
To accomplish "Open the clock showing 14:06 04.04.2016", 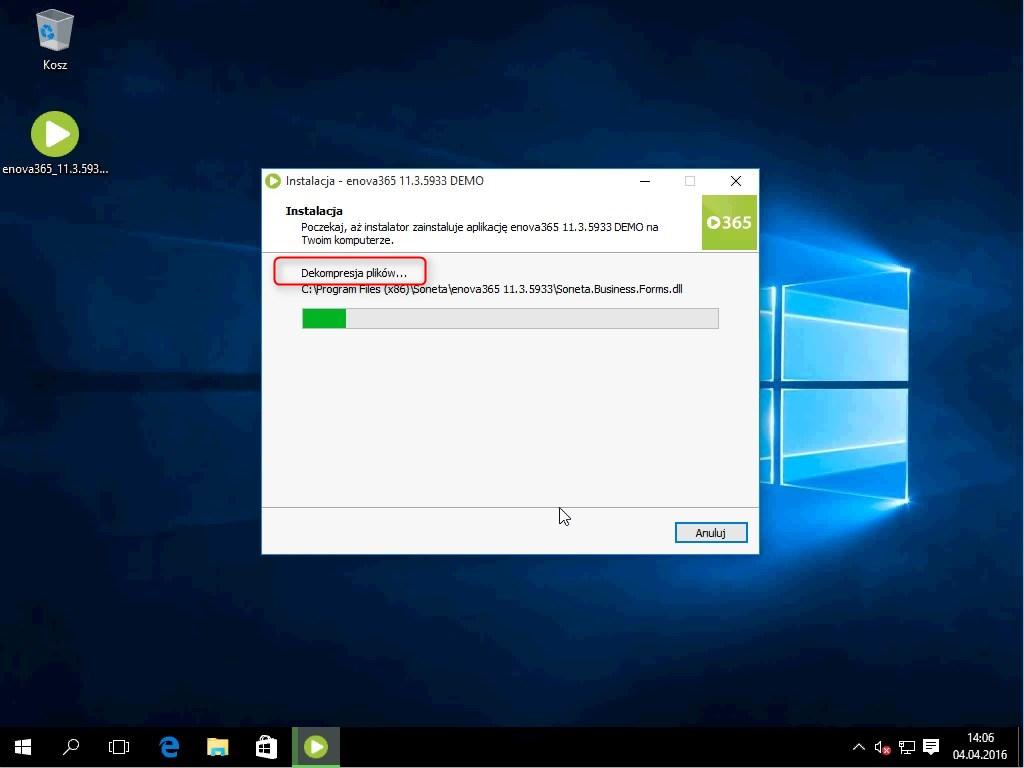I will click(980, 746).
